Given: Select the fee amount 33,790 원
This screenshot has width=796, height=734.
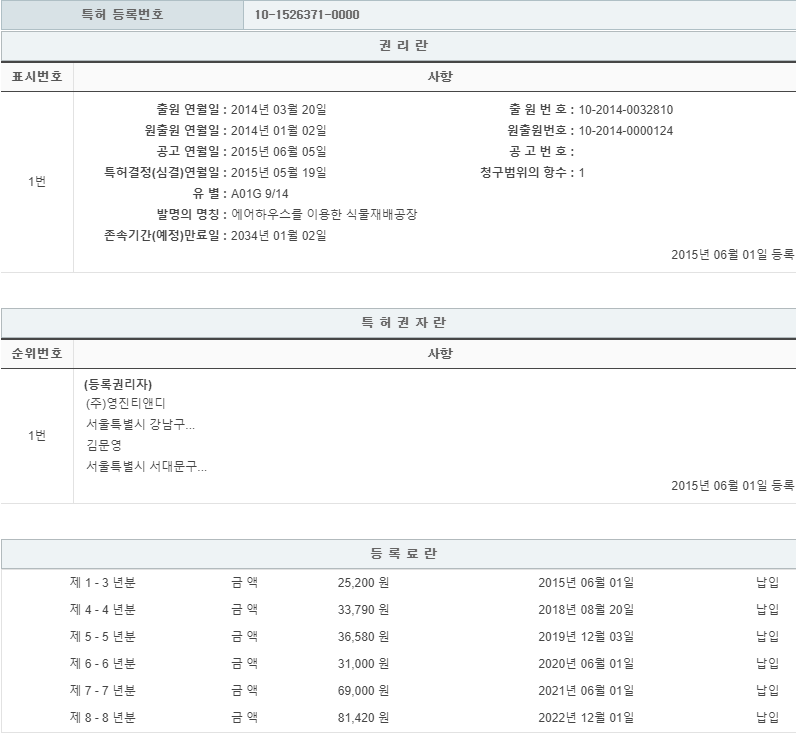Looking at the screenshot, I should click(363, 609).
